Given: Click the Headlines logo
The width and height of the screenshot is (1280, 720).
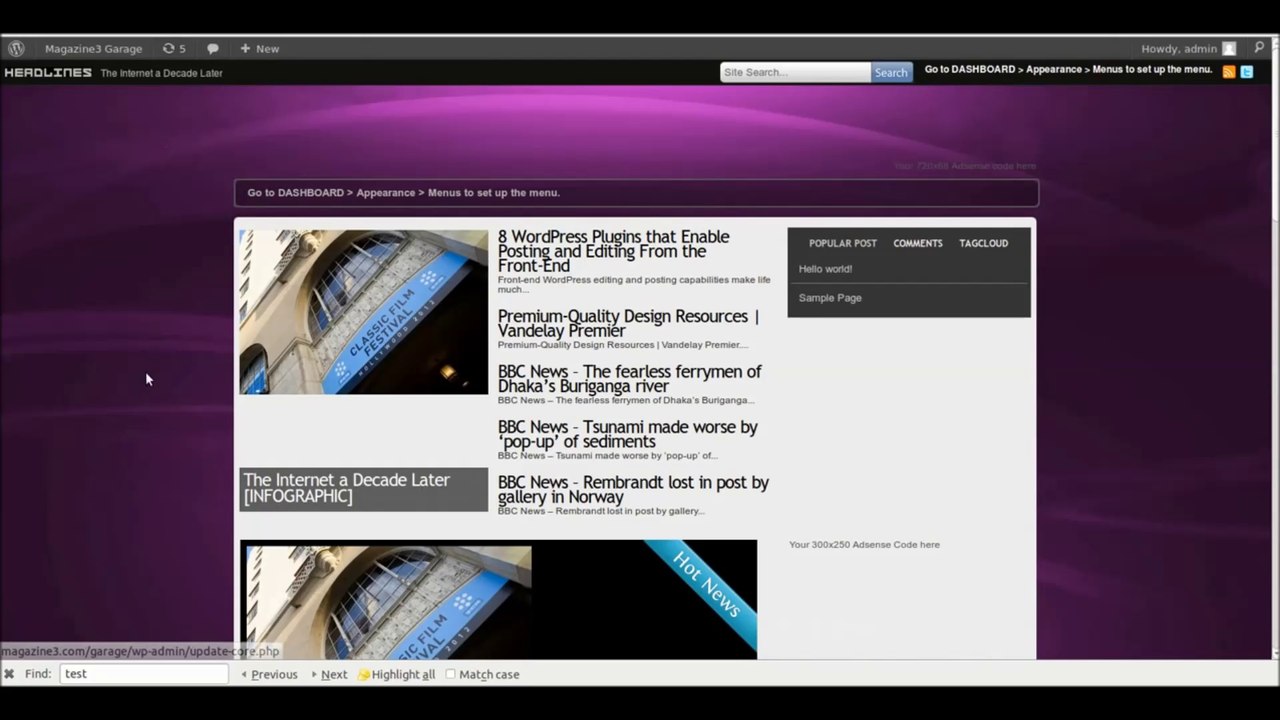Looking at the screenshot, I should tap(48, 73).
